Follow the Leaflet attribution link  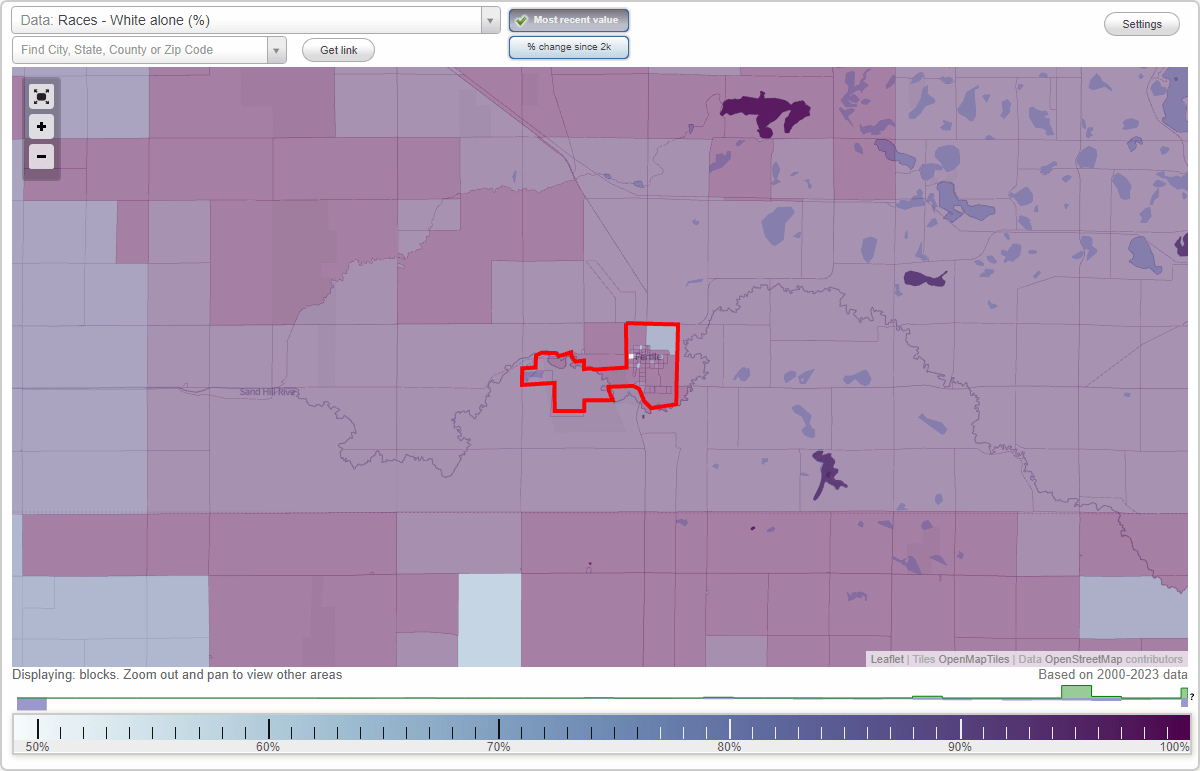(x=887, y=659)
